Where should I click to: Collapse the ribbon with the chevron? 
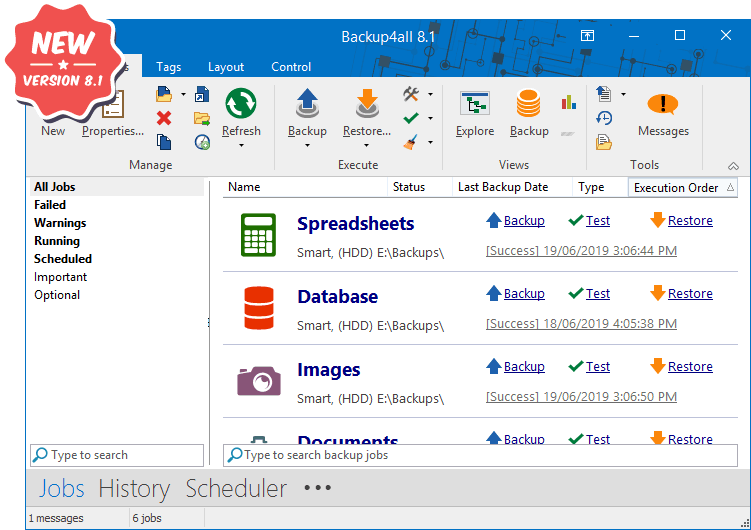[733, 166]
